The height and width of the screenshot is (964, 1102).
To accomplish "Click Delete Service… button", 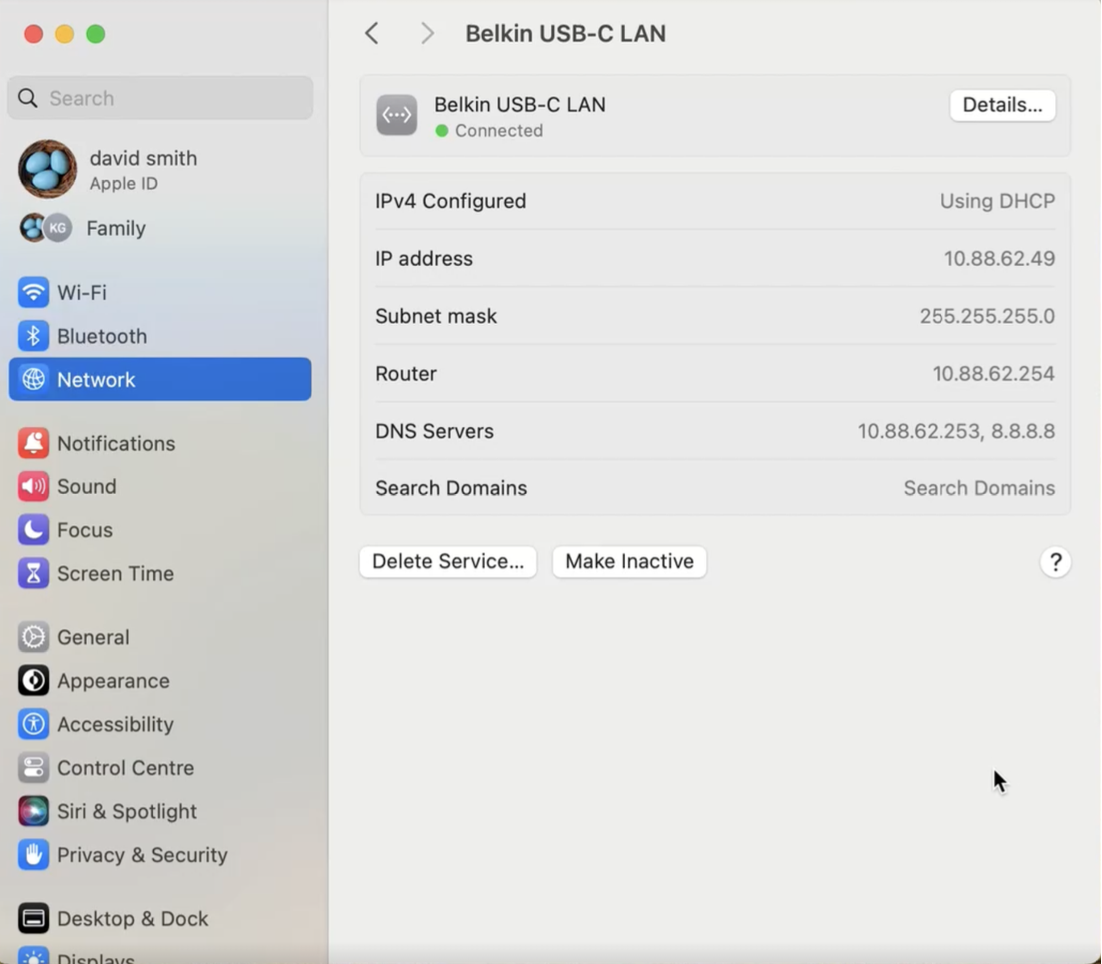I will (x=448, y=561).
